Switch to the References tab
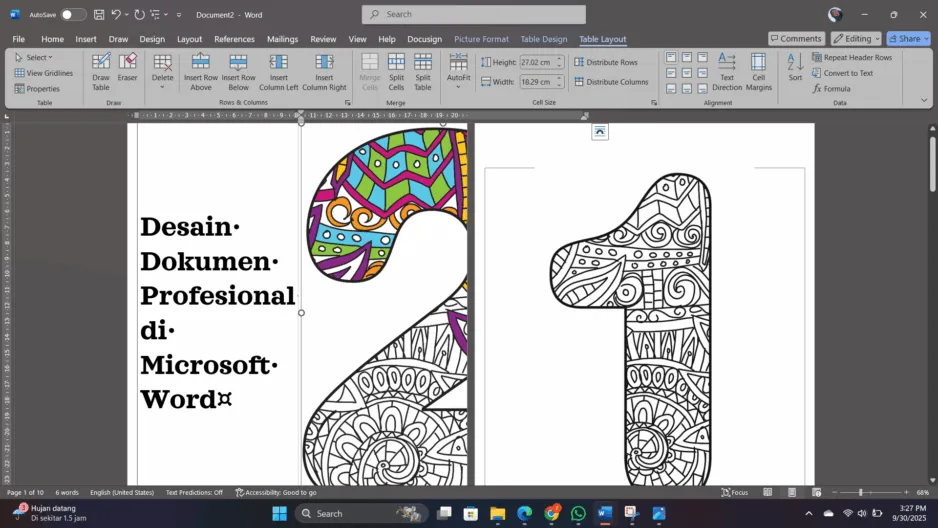 point(234,39)
